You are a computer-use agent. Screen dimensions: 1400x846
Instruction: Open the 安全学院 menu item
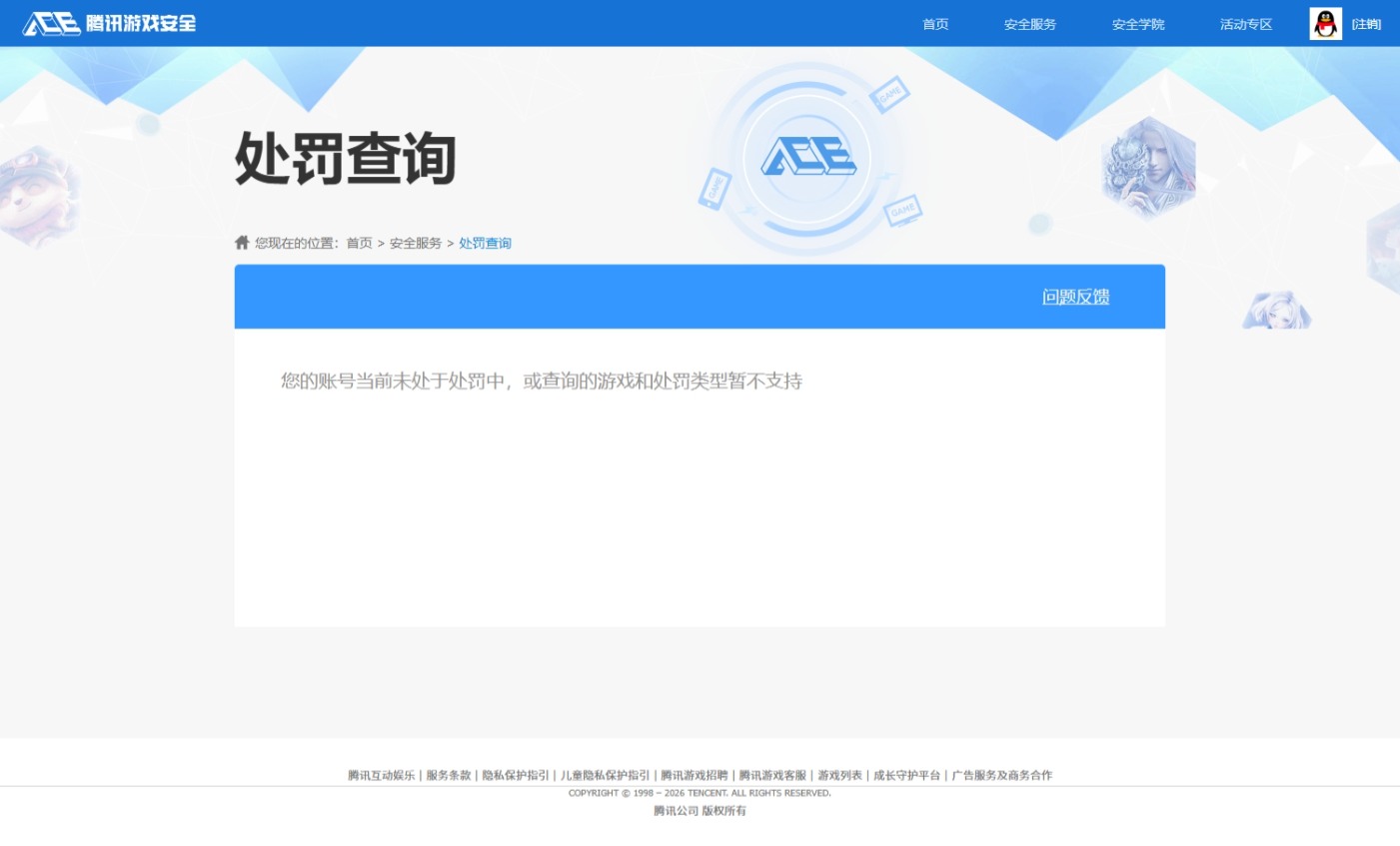coord(1137,23)
